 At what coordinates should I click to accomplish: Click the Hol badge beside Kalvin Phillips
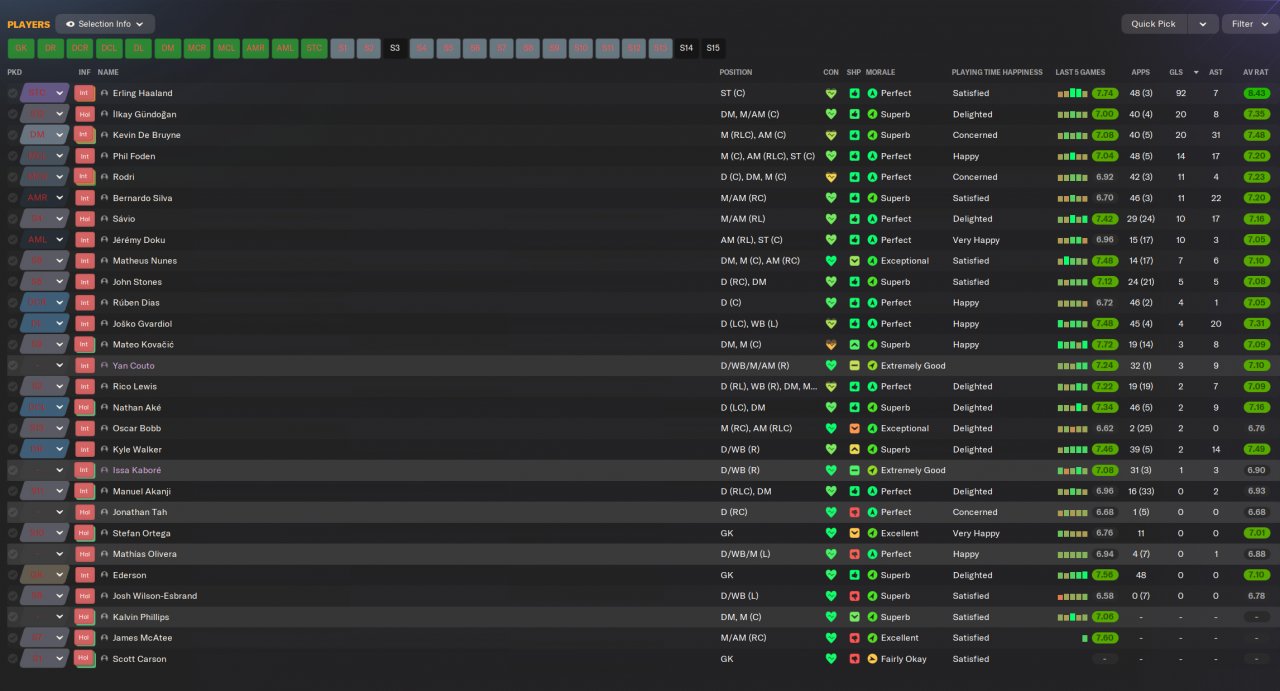85,617
